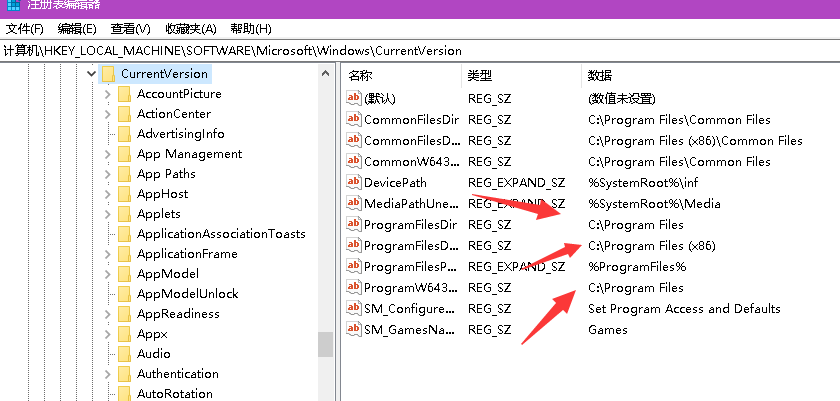Click the string icon beside DevicePath
The image size is (840, 401).
pos(353,182)
